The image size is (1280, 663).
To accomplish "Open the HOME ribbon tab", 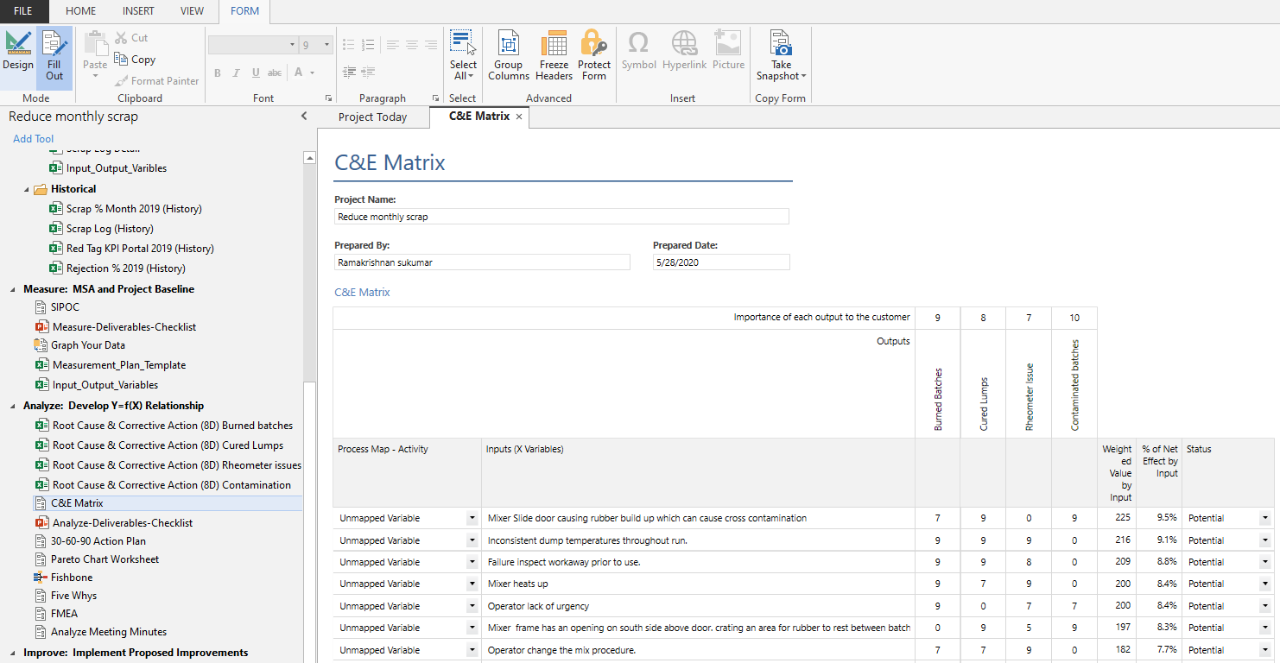I will pos(81,11).
